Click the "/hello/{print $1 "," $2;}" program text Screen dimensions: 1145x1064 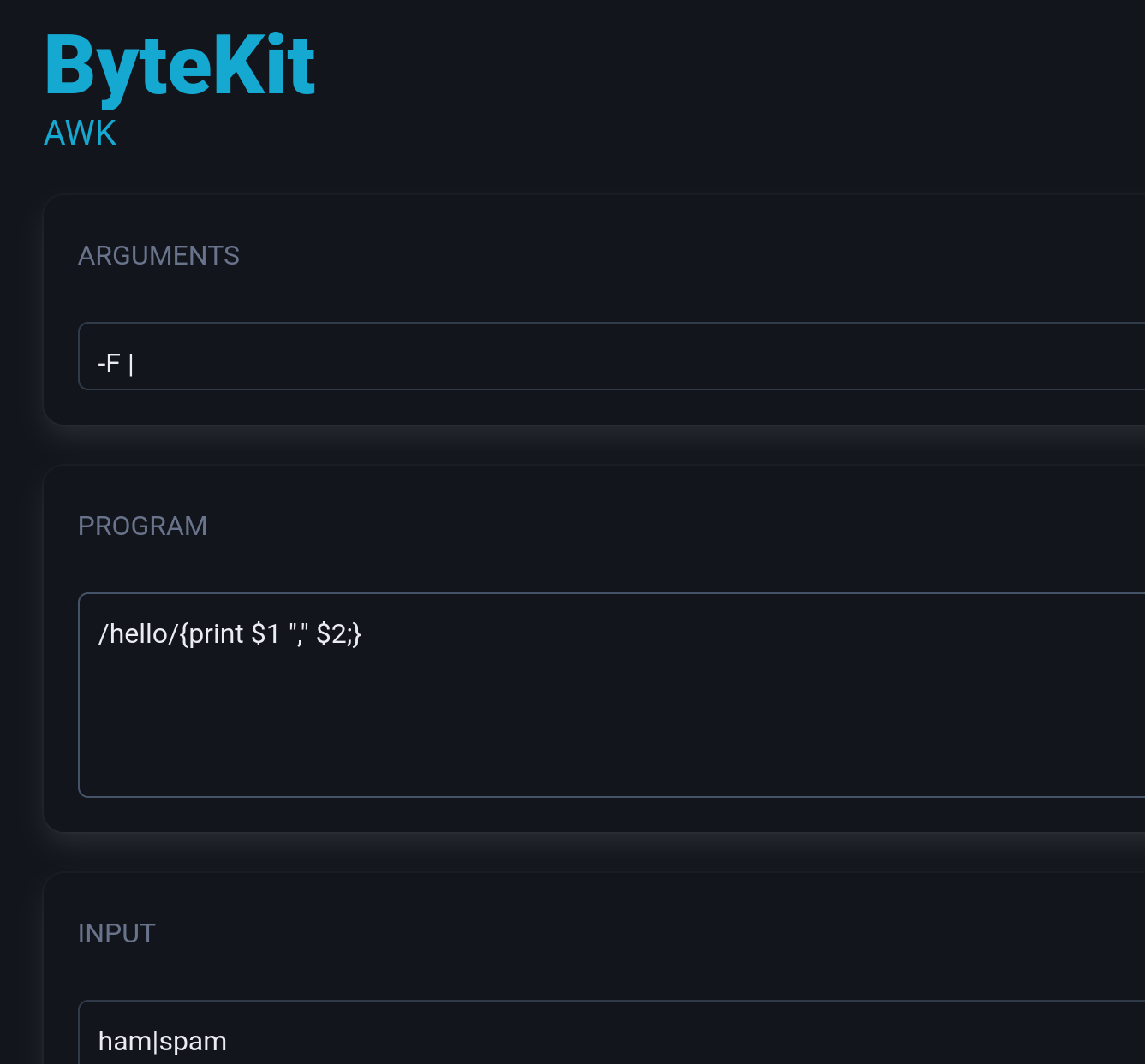[231, 633]
